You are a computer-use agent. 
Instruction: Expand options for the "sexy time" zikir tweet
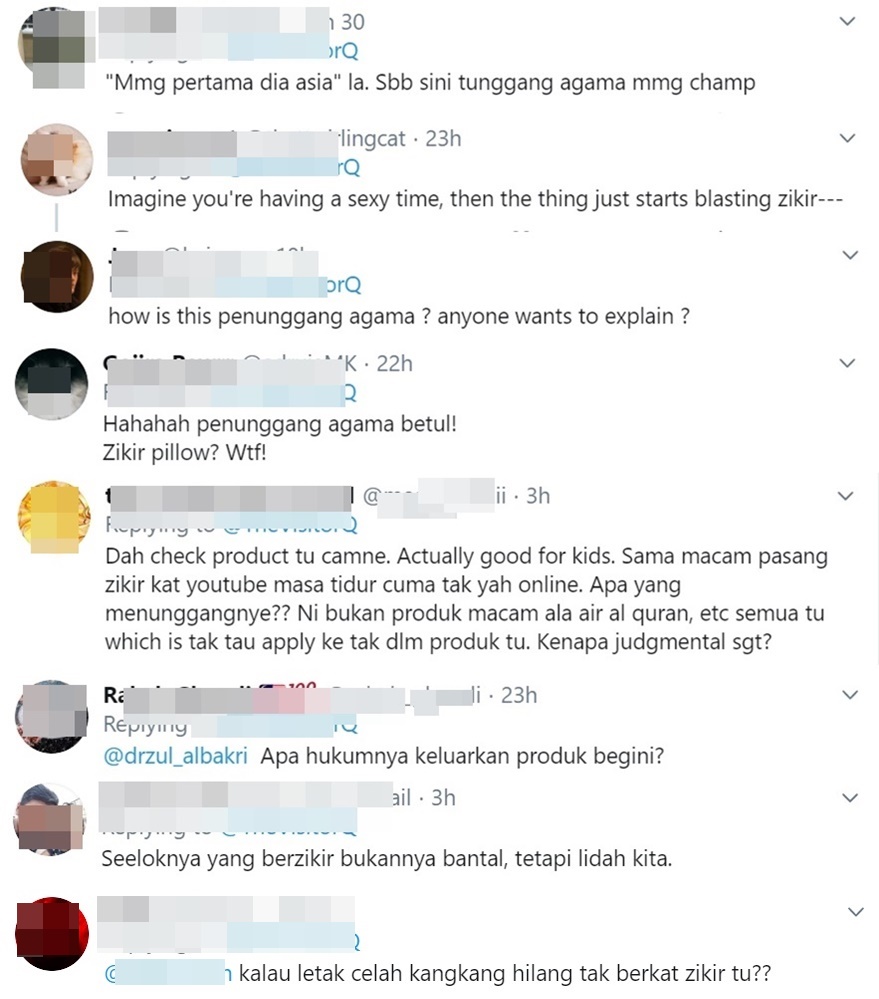(847, 138)
